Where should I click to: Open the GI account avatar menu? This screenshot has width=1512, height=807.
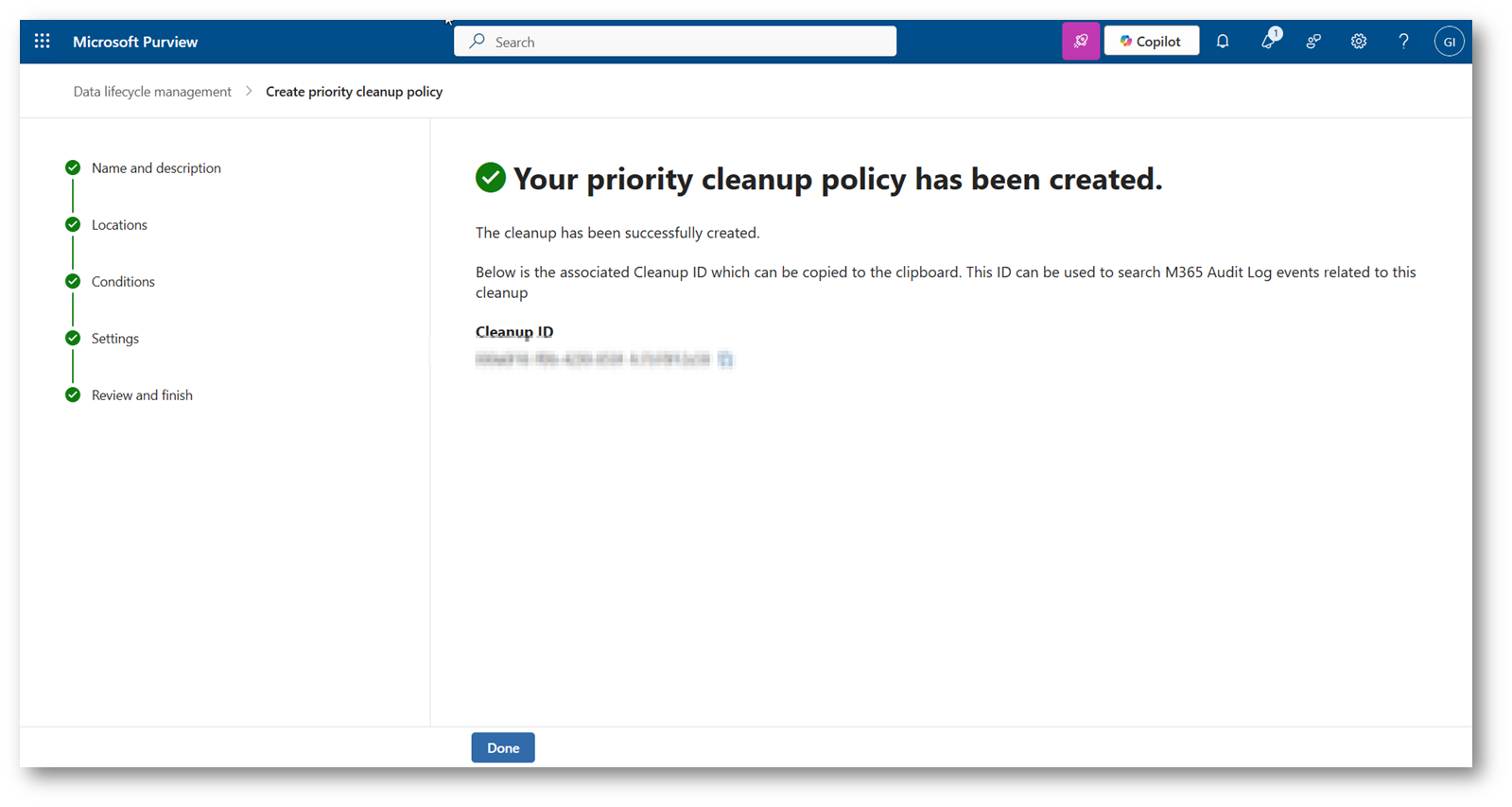(1449, 42)
